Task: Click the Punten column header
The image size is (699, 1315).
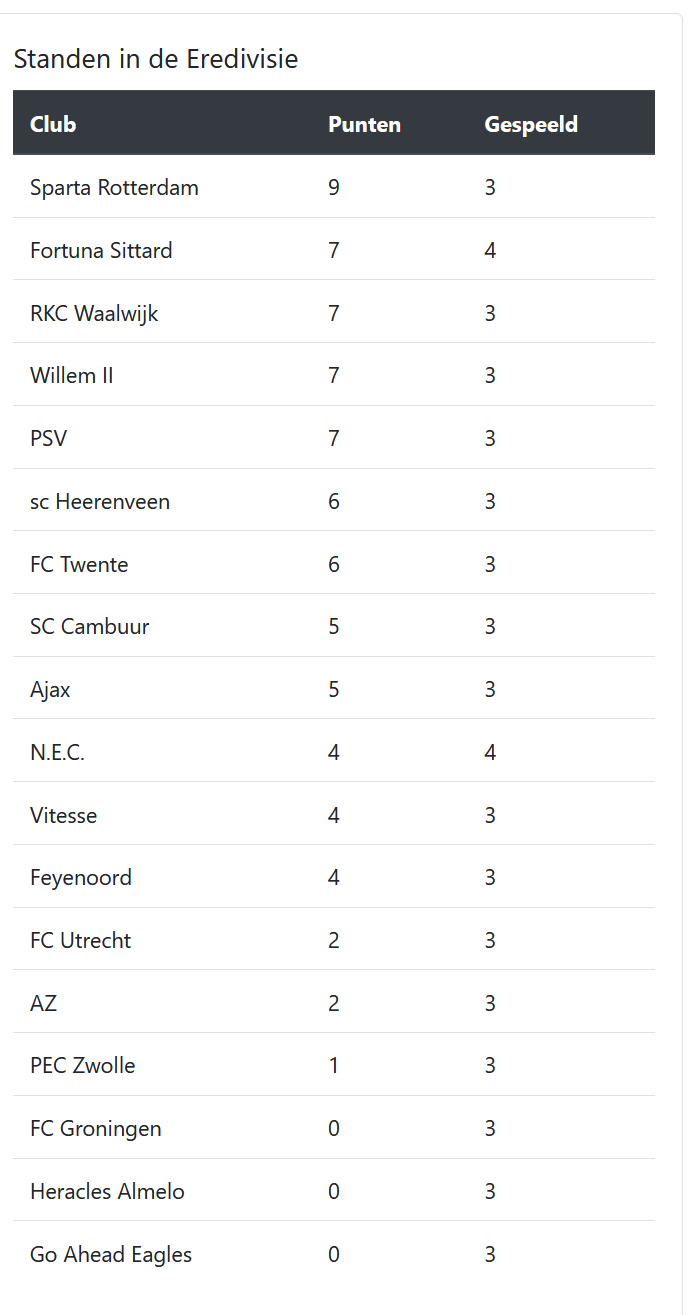Action: click(x=364, y=124)
